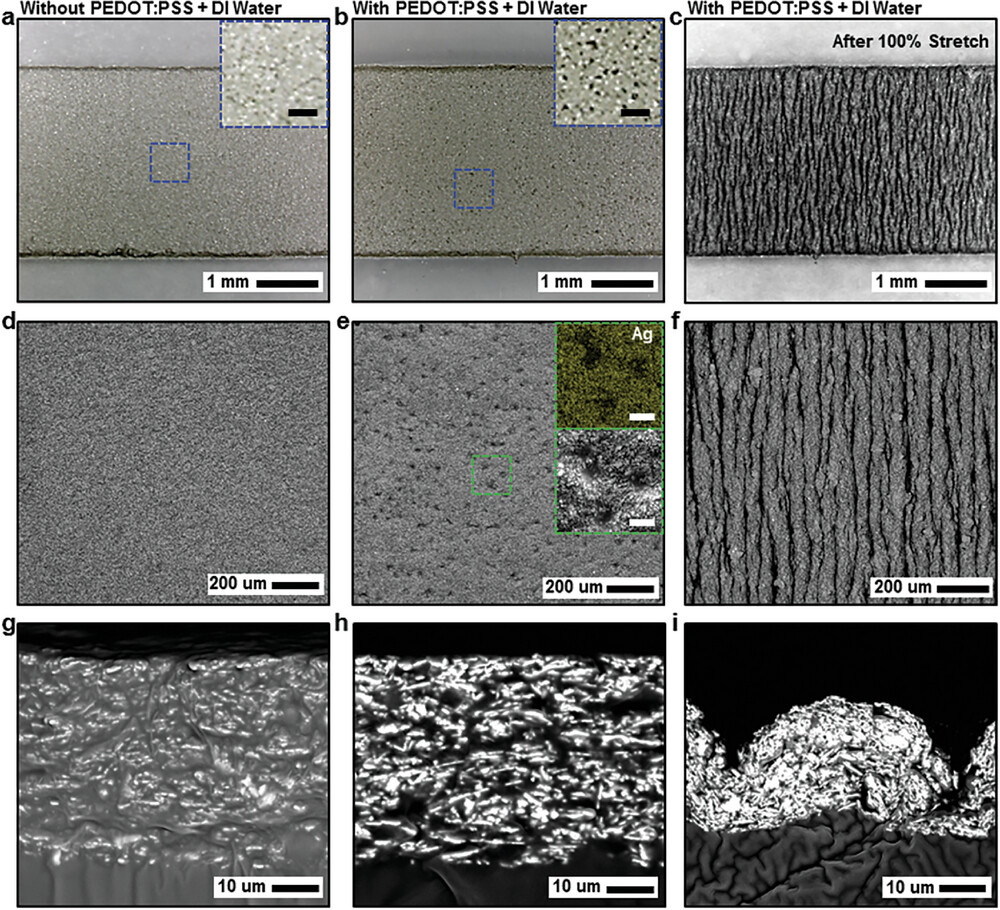Click the "200 um" scale label in panel d
The image size is (1000, 910).
[x=238, y=583]
